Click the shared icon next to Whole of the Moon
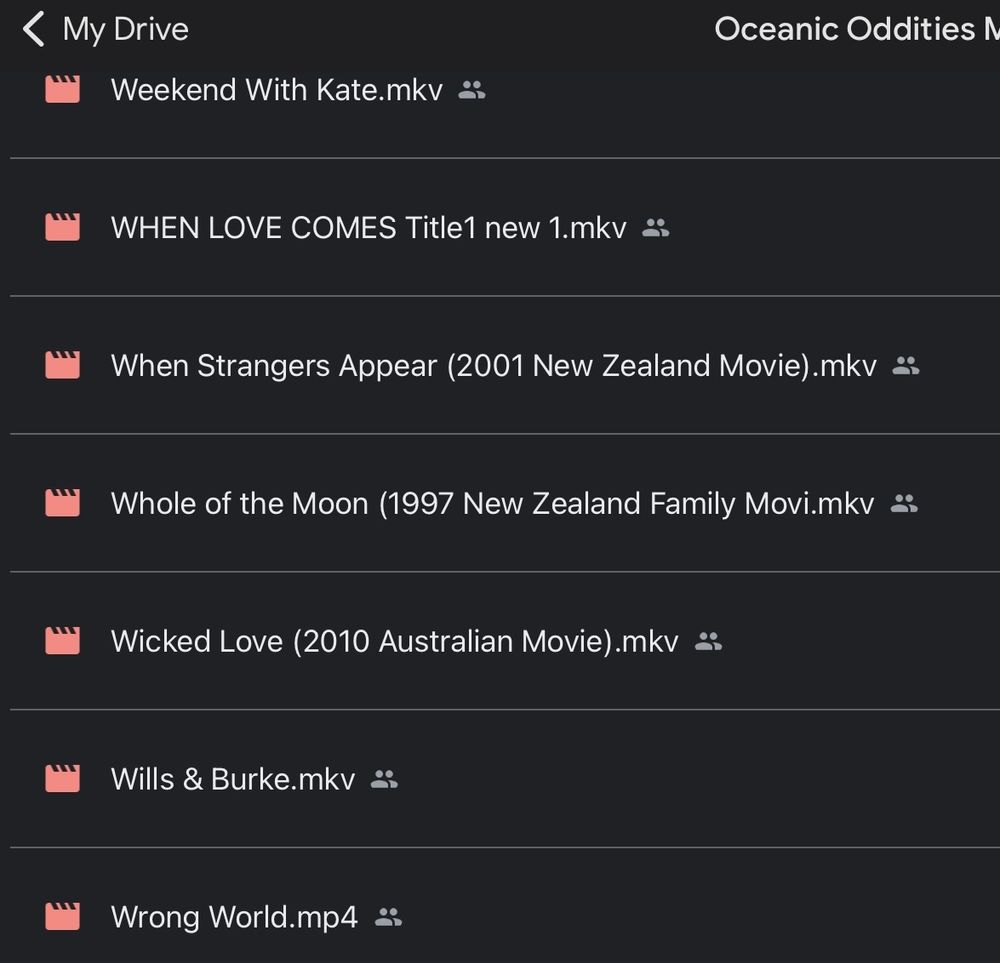Screen dimensions: 1000x963 click(x=904, y=504)
